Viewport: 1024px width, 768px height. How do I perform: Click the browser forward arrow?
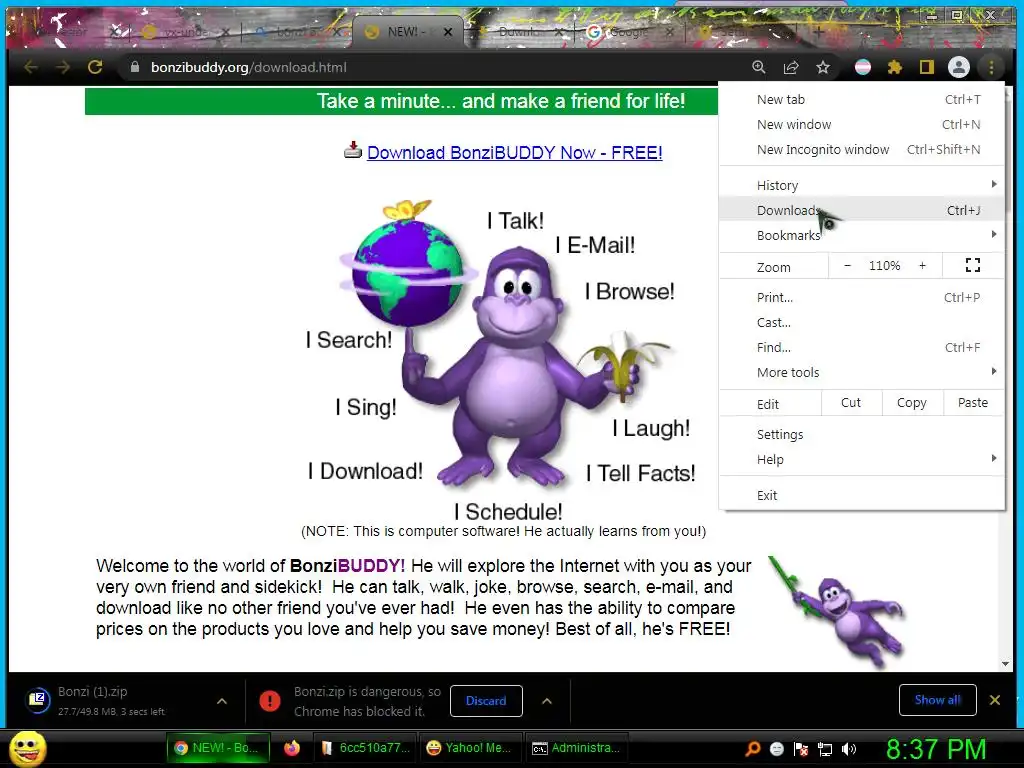click(63, 67)
